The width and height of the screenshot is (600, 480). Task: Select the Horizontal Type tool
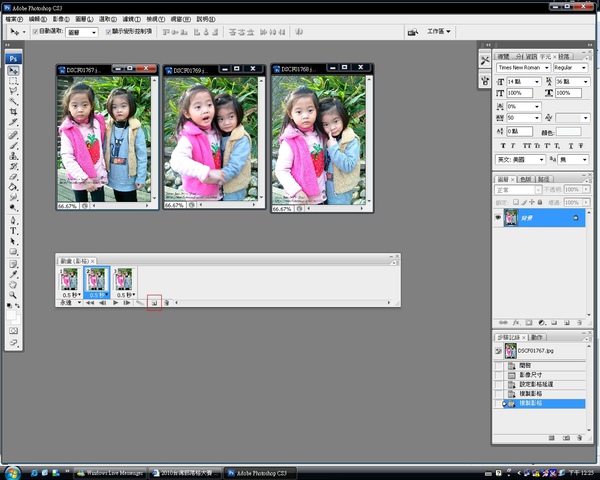click(x=13, y=231)
